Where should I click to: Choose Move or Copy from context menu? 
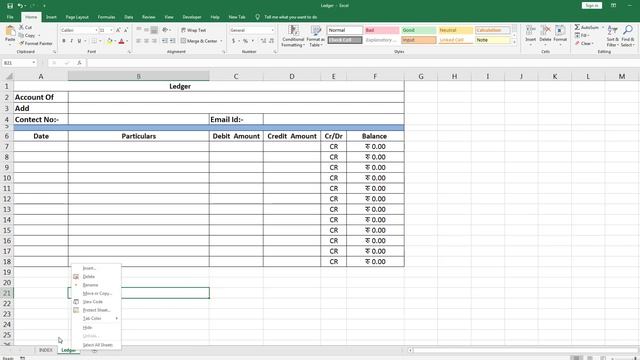point(96,293)
